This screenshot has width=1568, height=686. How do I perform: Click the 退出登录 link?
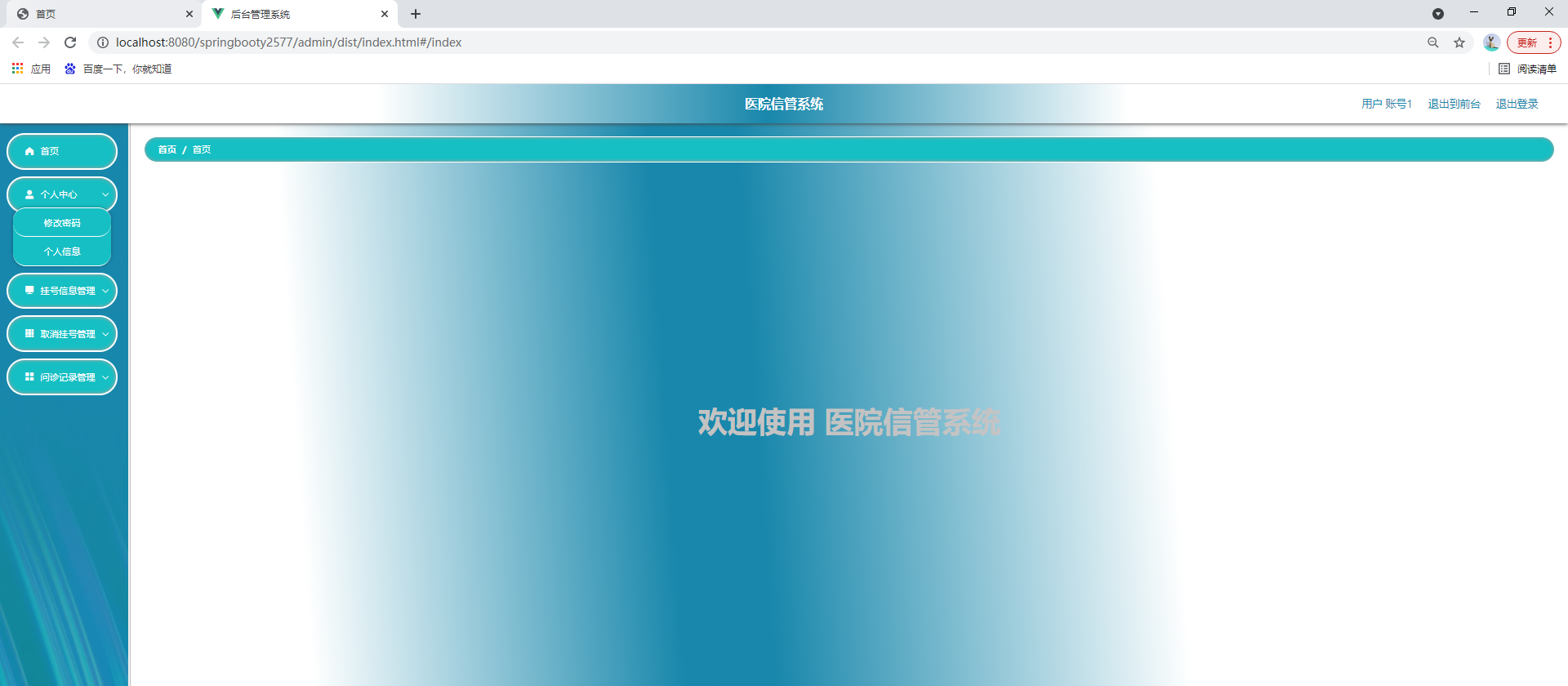point(1517,104)
